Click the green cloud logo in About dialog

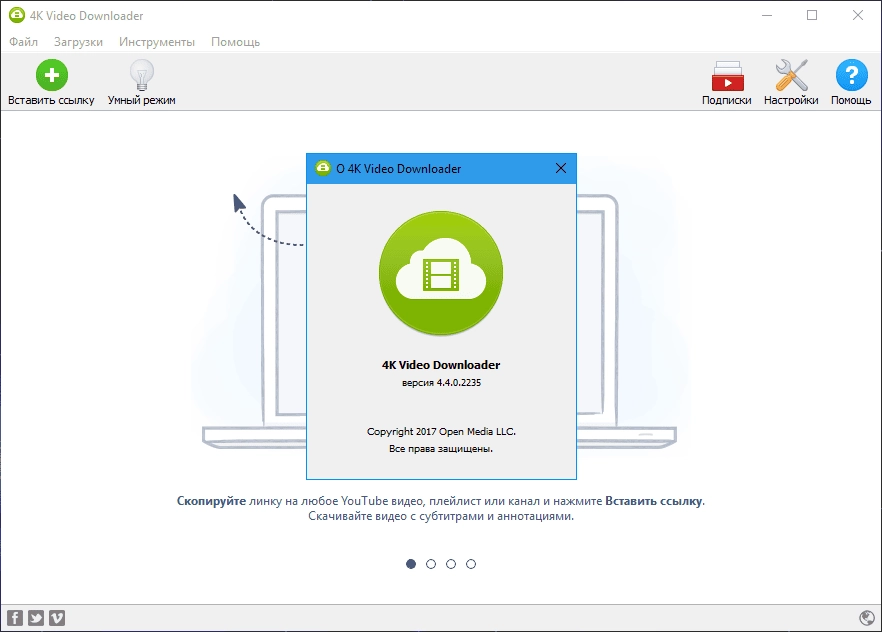point(441,273)
